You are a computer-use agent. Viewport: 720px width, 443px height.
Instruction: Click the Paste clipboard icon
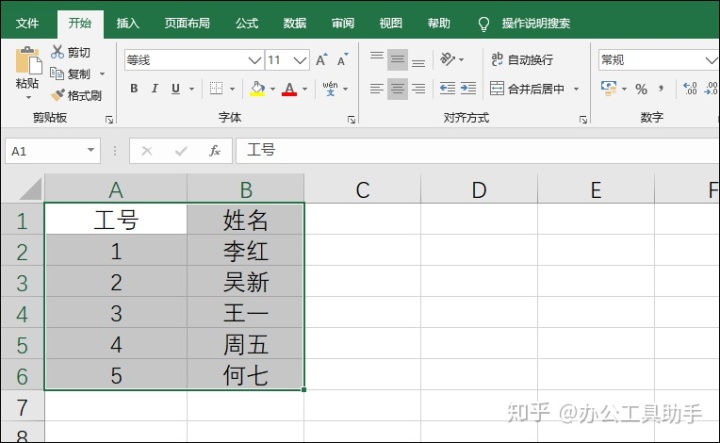tap(28, 60)
